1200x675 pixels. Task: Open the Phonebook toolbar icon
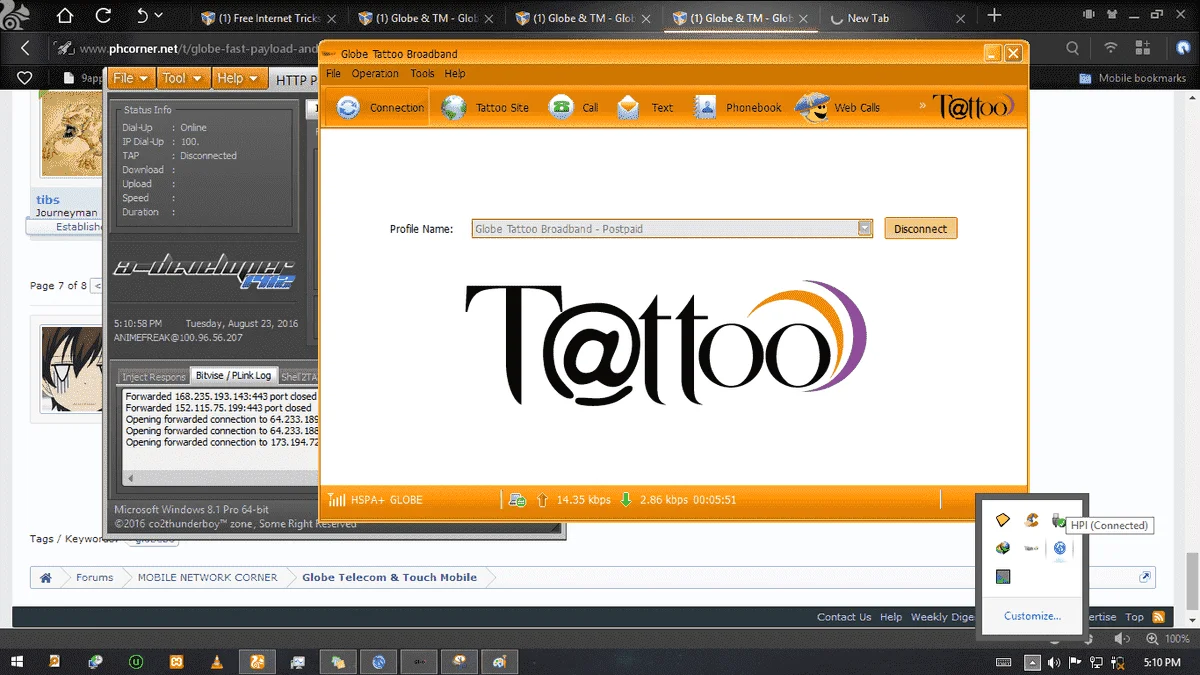pos(705,107)
